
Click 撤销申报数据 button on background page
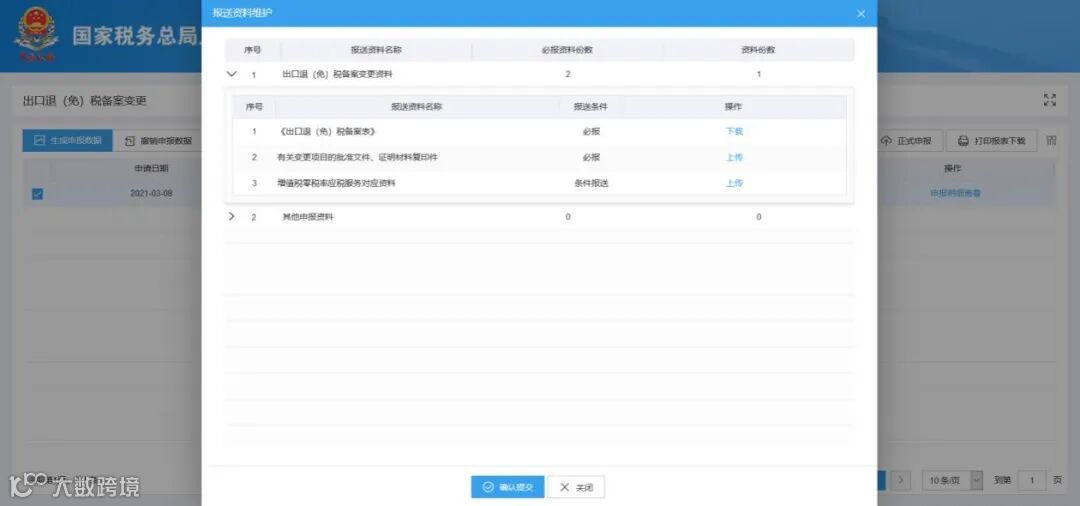158,140
